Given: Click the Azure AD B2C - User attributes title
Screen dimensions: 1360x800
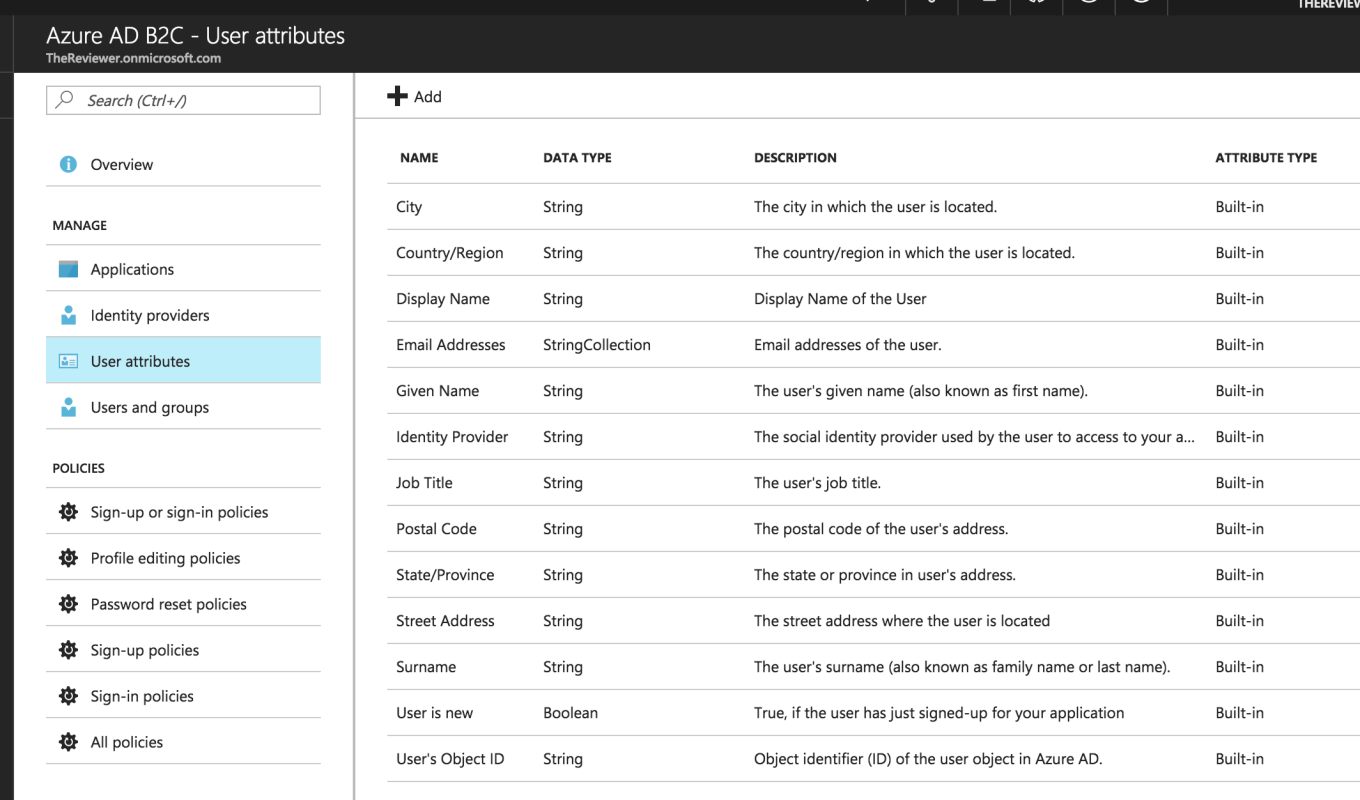Looking at the screenshot, I should point(195,36).
